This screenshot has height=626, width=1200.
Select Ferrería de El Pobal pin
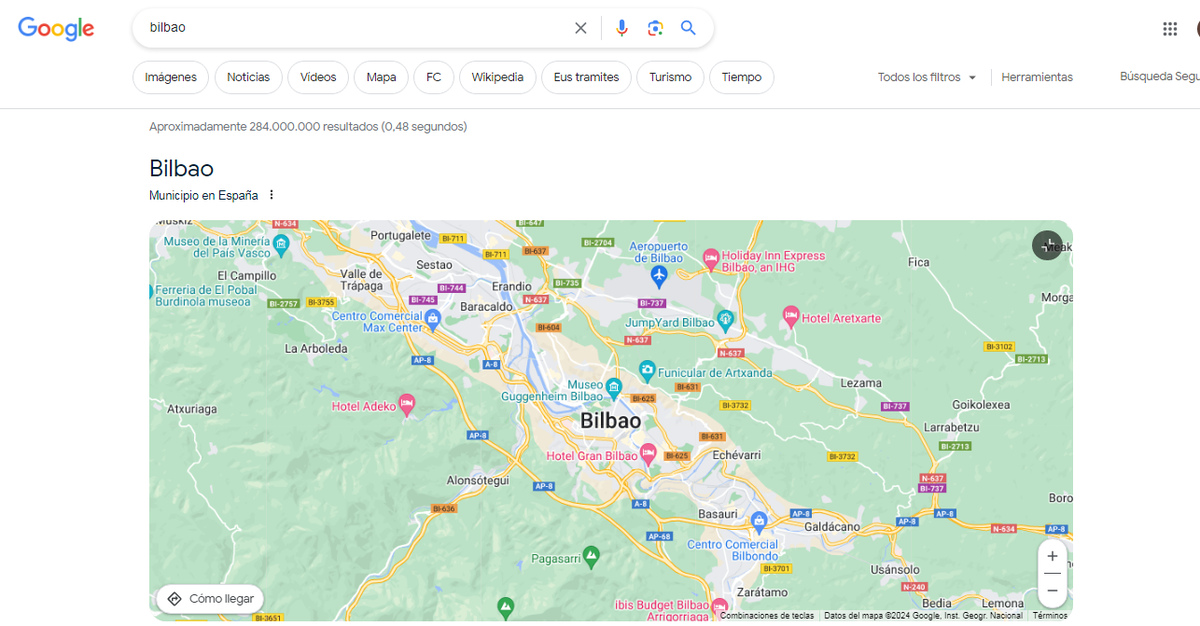pos(153,292)
